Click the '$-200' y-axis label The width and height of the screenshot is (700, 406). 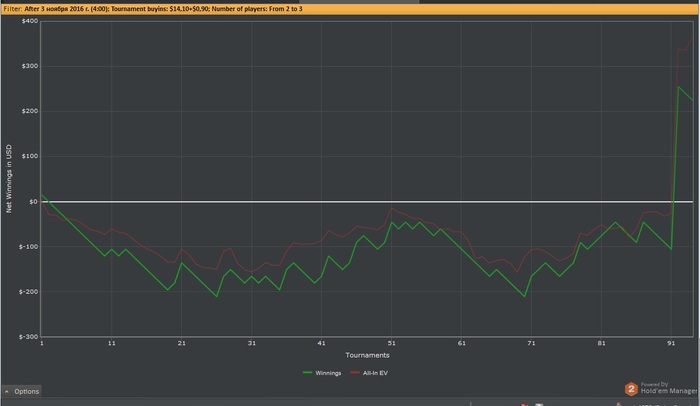[x=29, y=292]
